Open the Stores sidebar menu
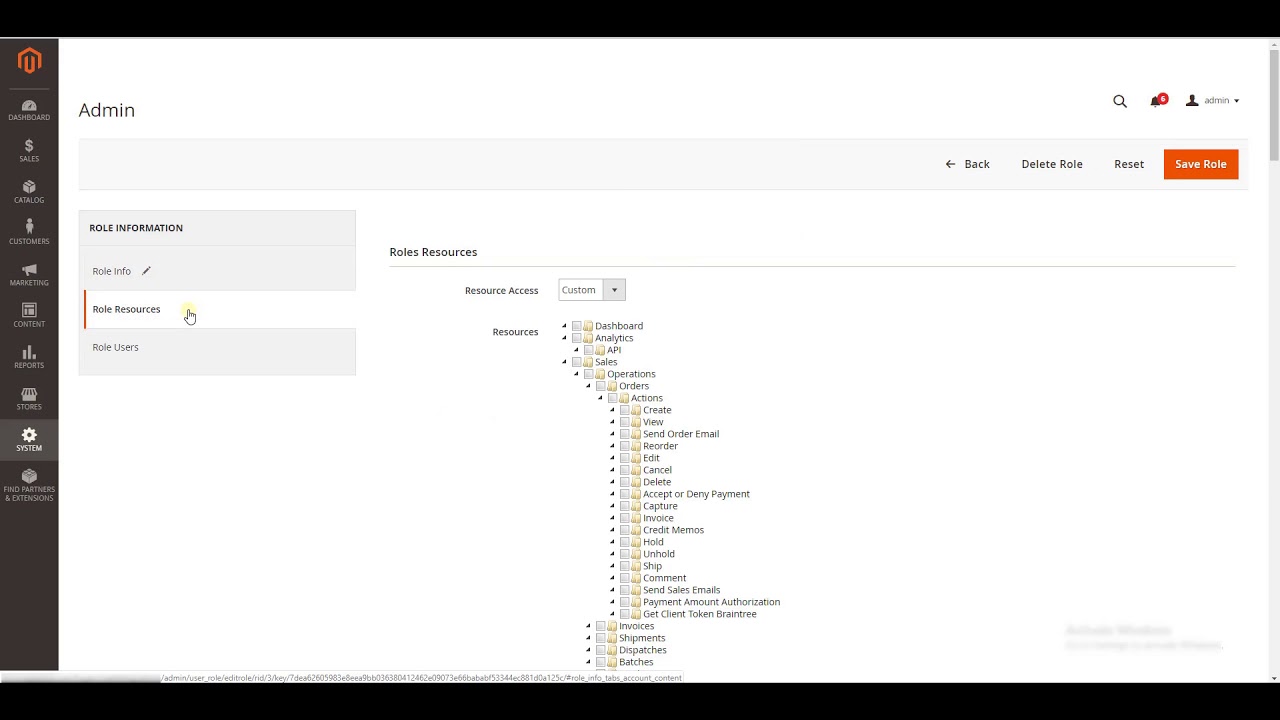The width and height of the screenshot is (1280, 720). click(x=29, y=400)
